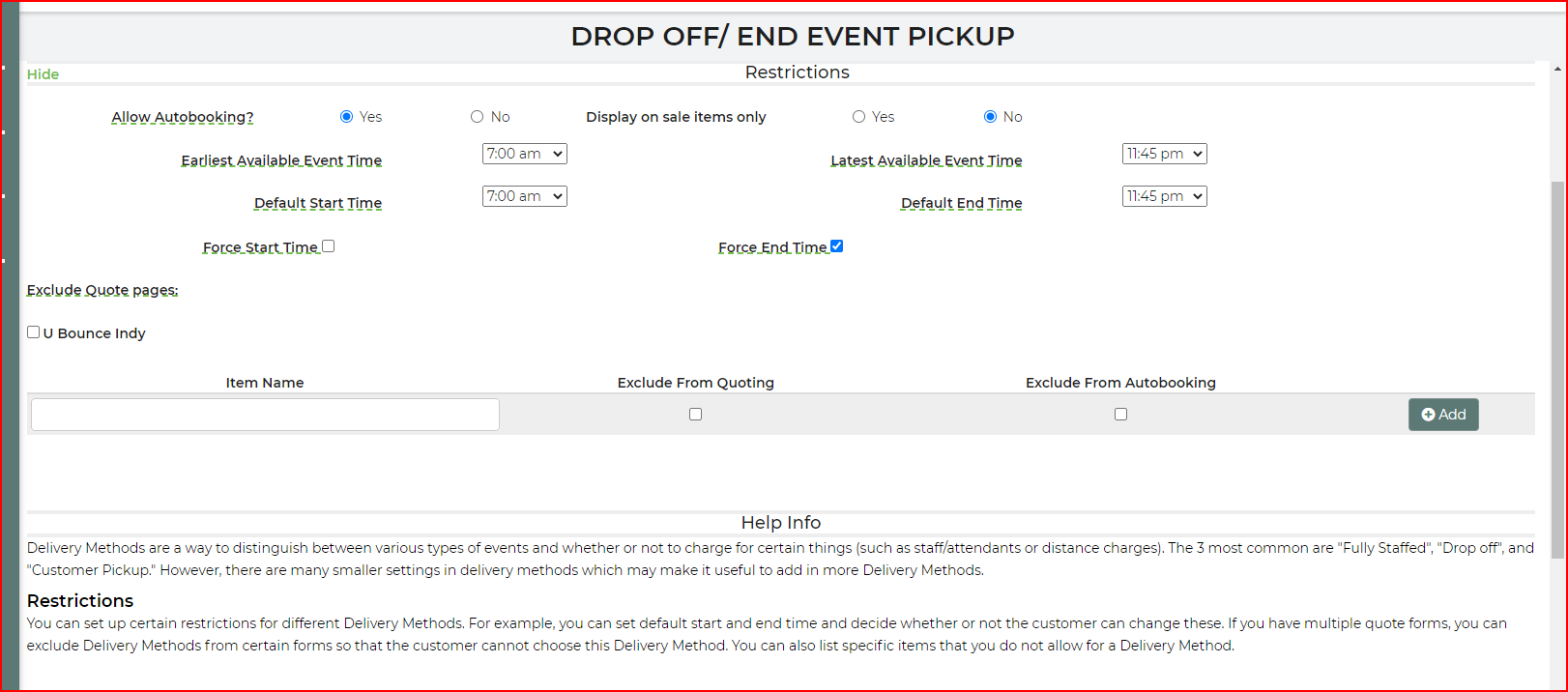1568x692 pixels.
Task: Select No for Display on sale items only
Action: (x=990, y=117)
